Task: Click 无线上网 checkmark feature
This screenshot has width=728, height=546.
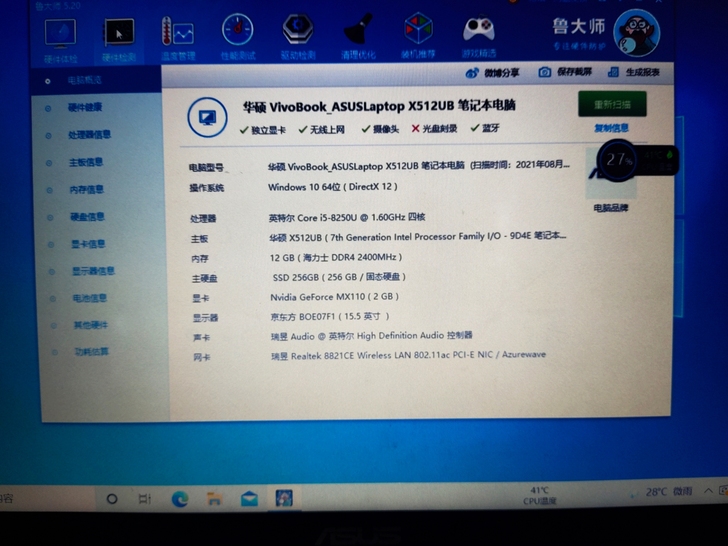Action: point(321,130)
